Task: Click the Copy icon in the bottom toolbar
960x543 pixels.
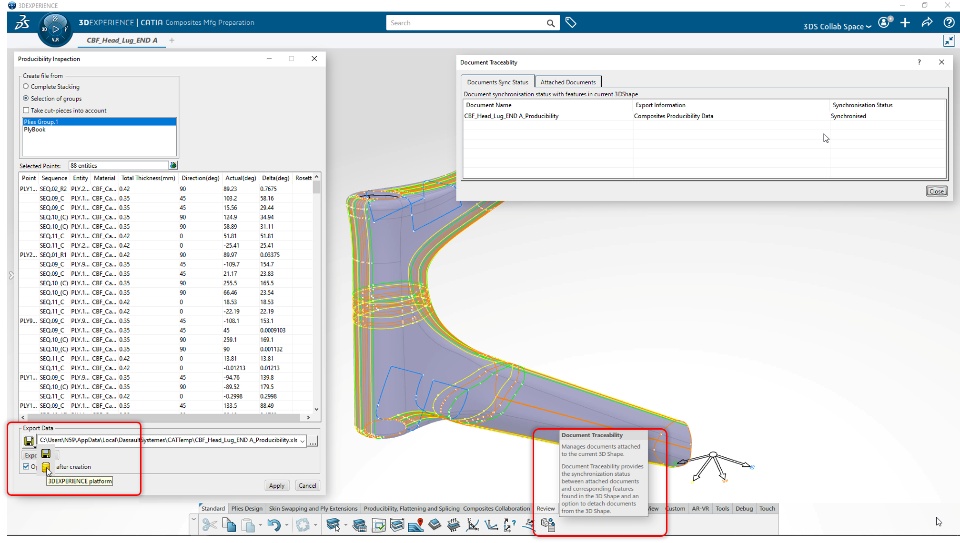Action: click(x=229, y=525)
